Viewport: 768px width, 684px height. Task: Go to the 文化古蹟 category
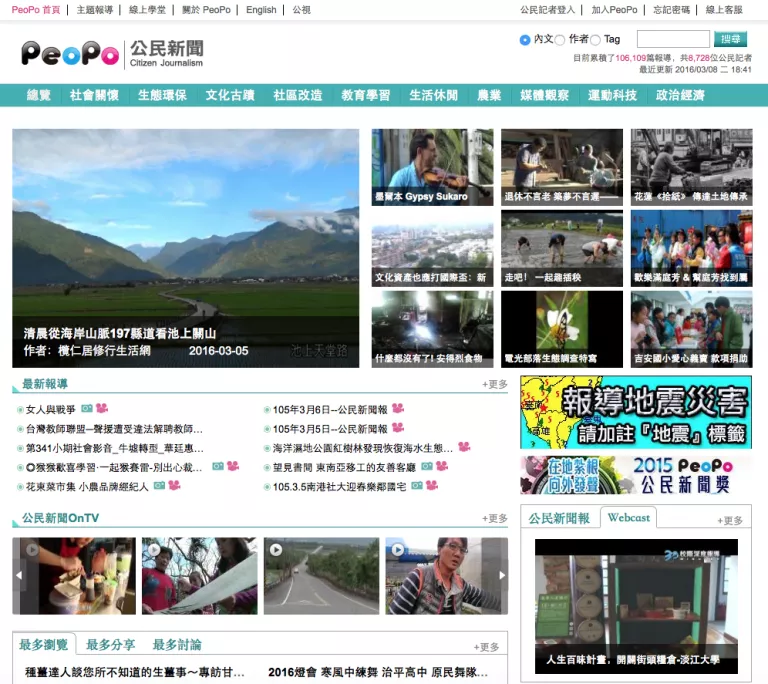coord(230,95)
